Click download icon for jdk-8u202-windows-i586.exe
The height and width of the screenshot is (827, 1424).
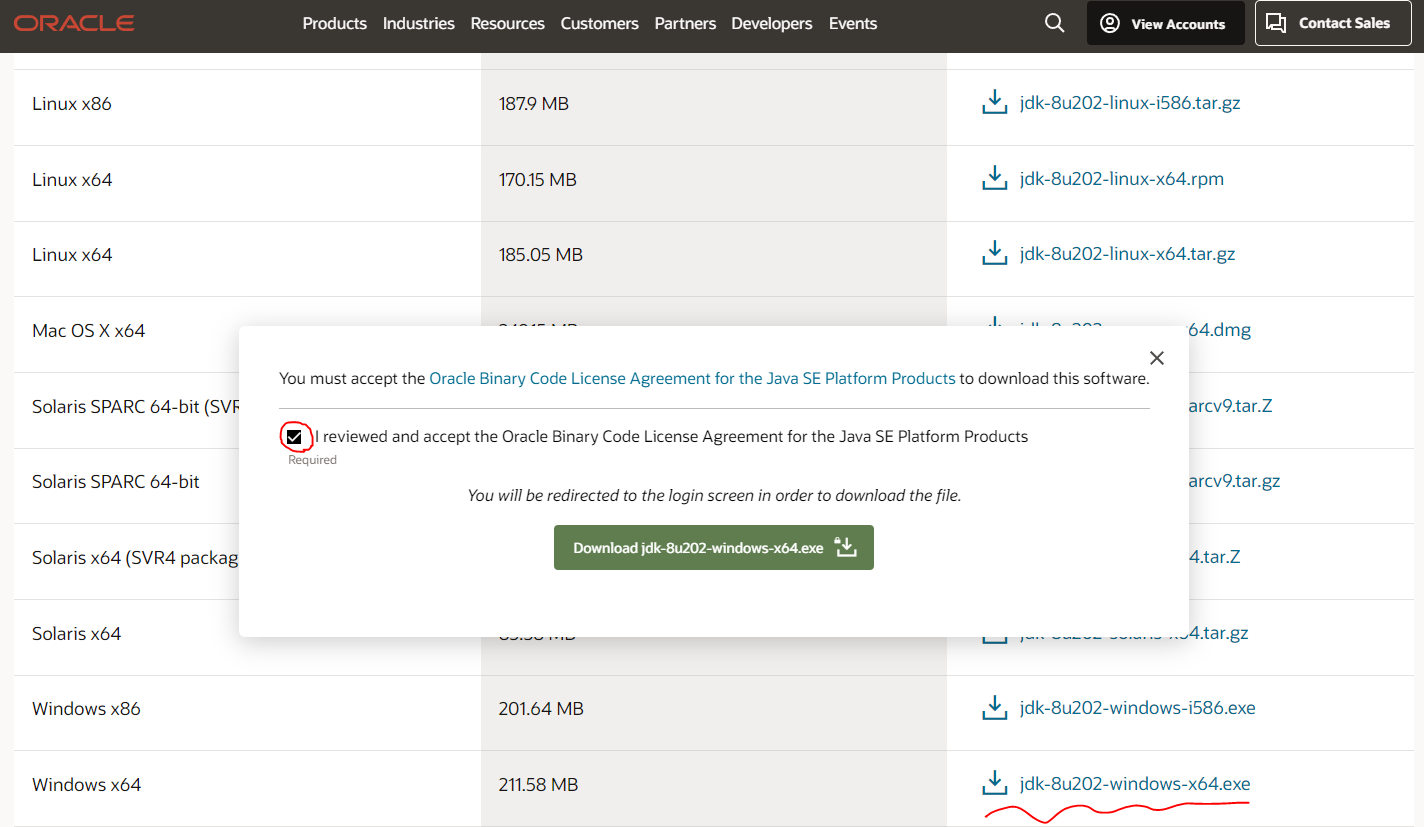(x=994, y=707)
